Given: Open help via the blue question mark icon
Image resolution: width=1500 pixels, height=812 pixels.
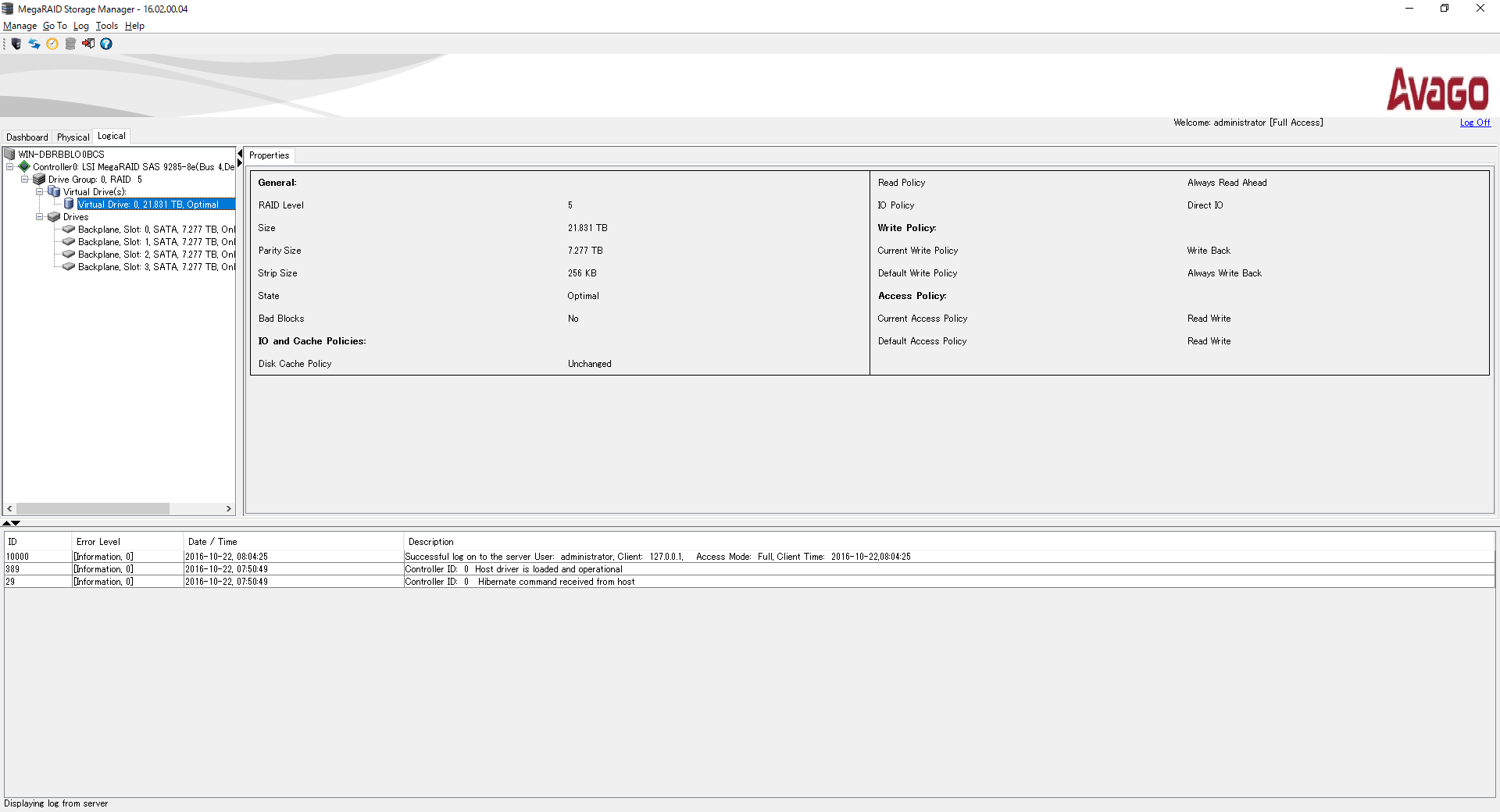Looking at the screenshot, I should (x=106, y=44).
